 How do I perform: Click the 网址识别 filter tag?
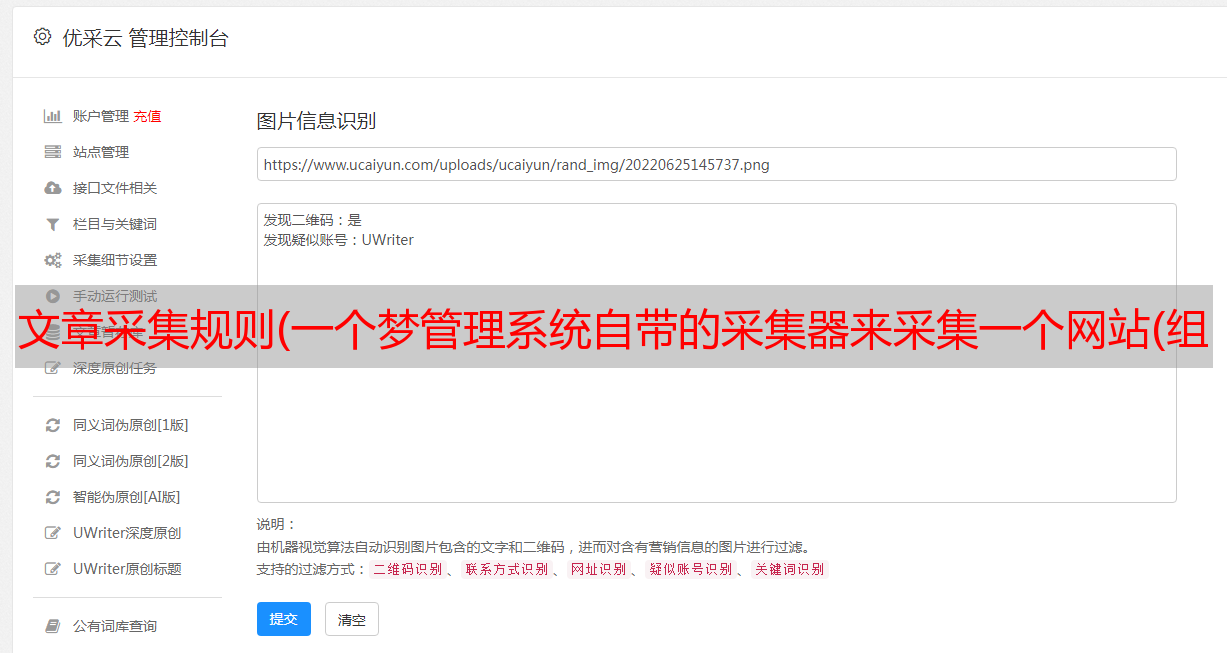coord(599,569)
